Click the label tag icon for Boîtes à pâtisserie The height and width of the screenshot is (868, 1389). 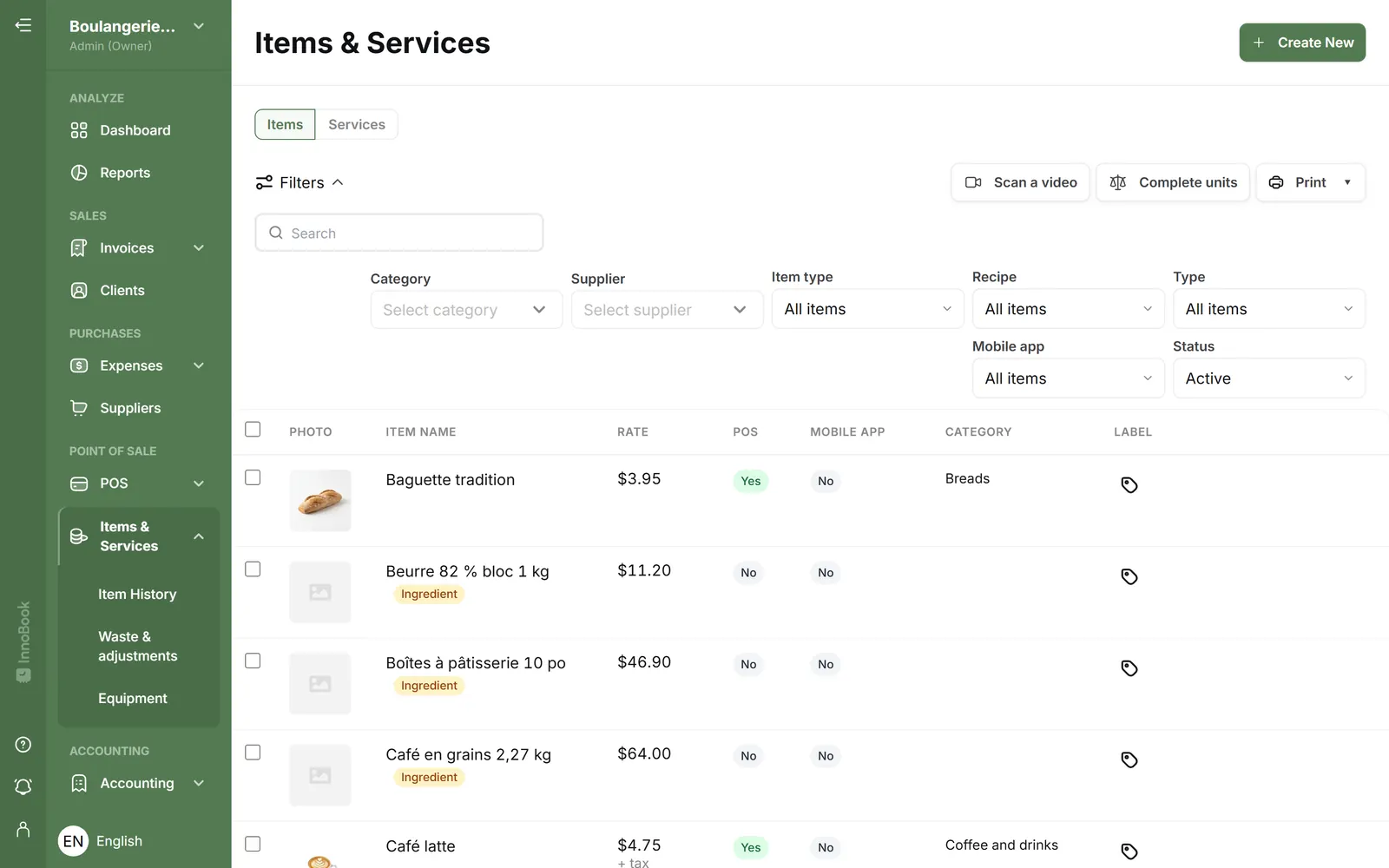[1129, 668]
